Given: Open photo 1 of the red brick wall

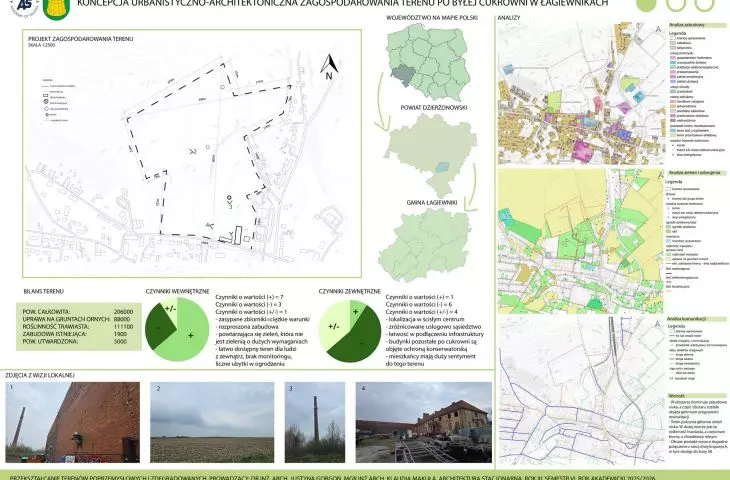Looking at the screenshot, I should click(73, 422).
